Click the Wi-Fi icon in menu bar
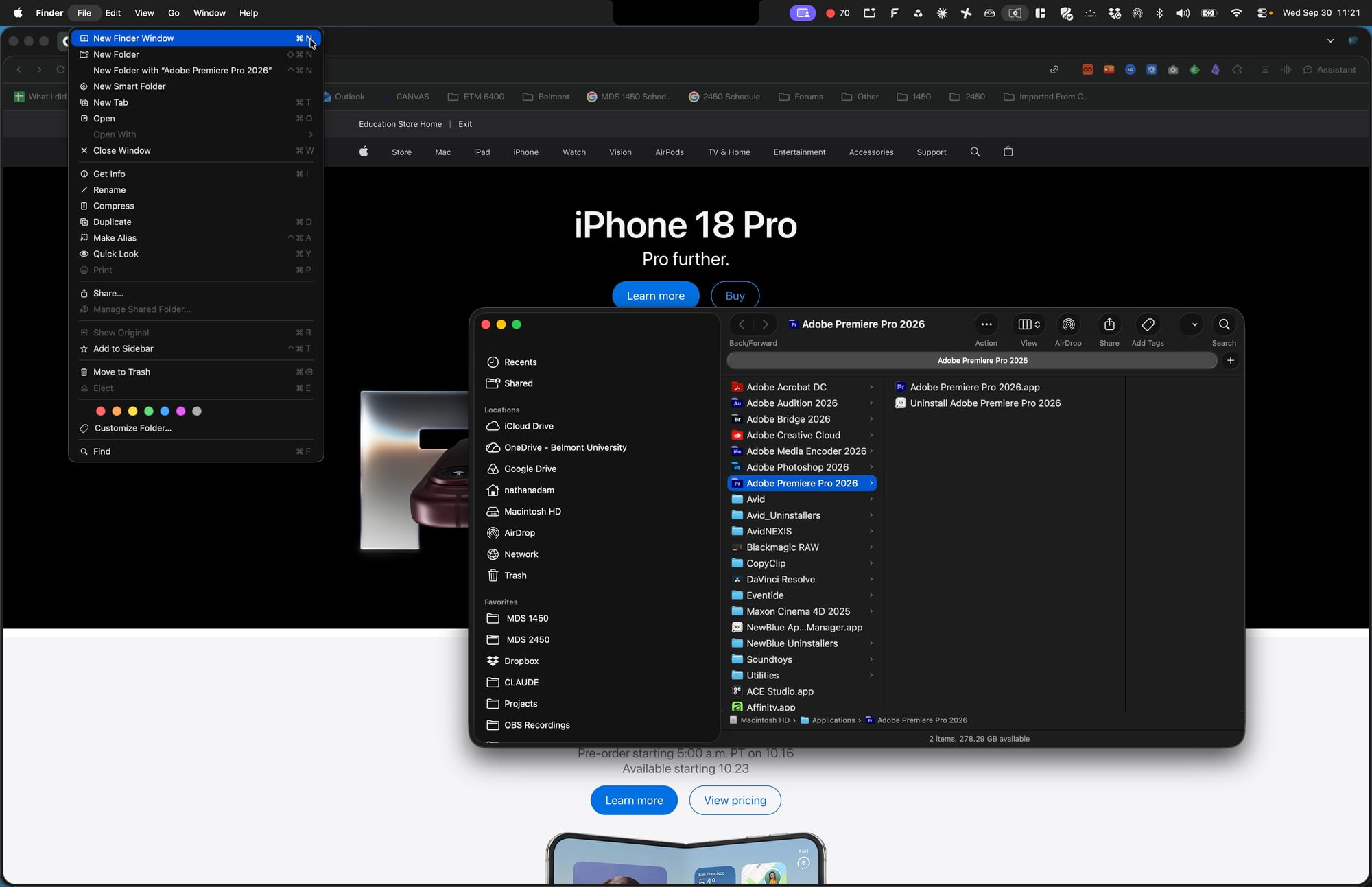This screenshot has width=1372, height=887. pos(1236,13)
